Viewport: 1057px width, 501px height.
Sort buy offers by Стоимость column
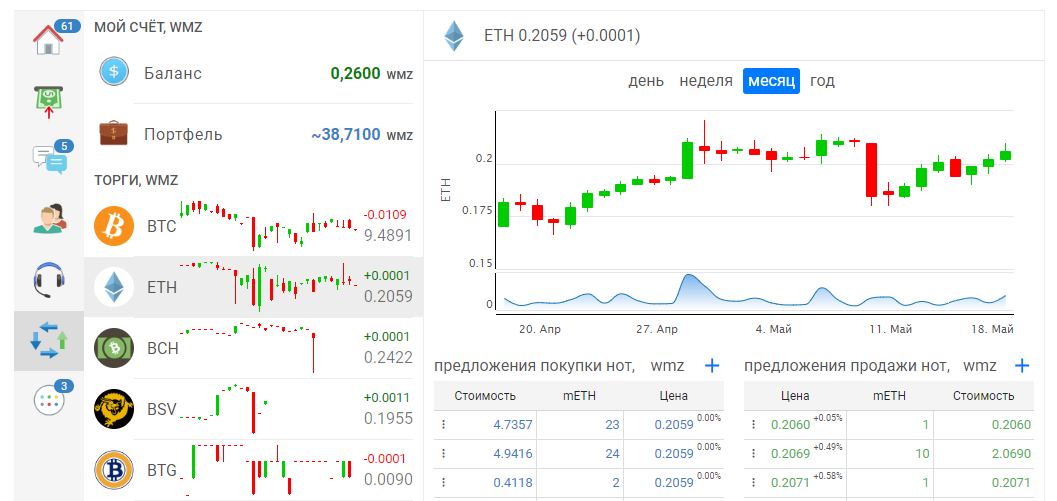(485, 396)
